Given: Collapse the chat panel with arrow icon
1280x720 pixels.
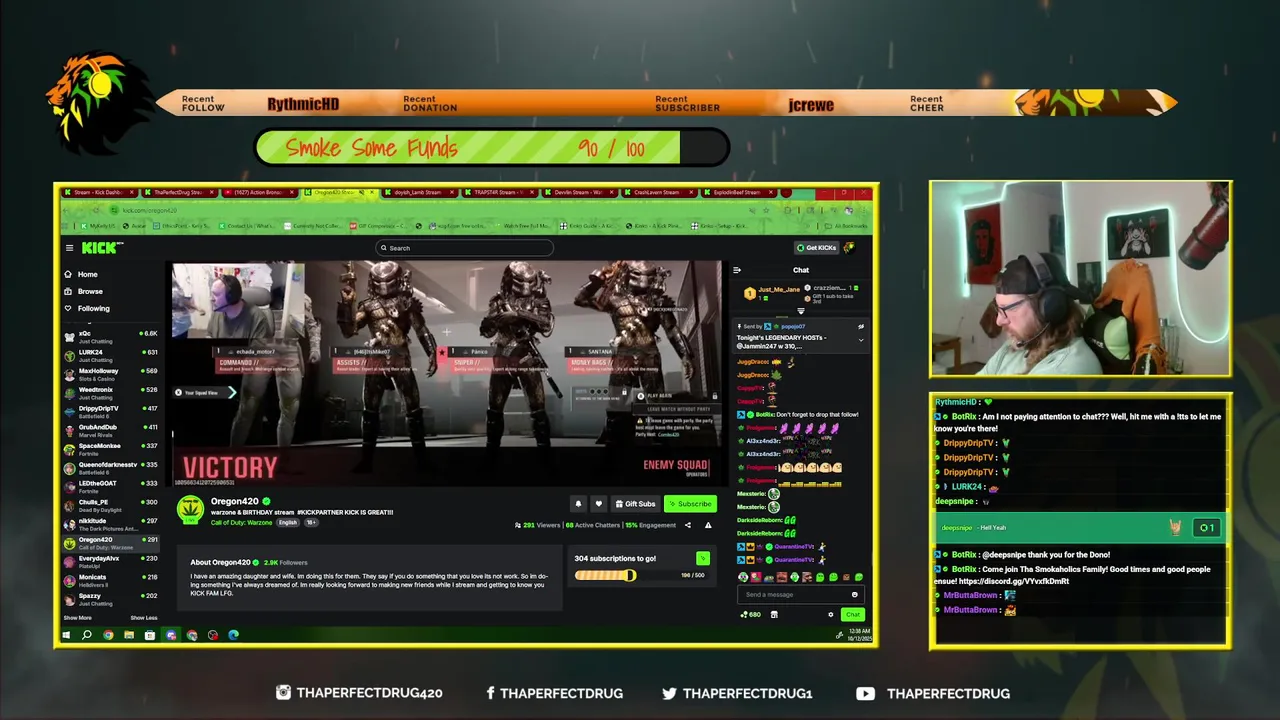Looking at the screenshot, I should coord(737,270).
